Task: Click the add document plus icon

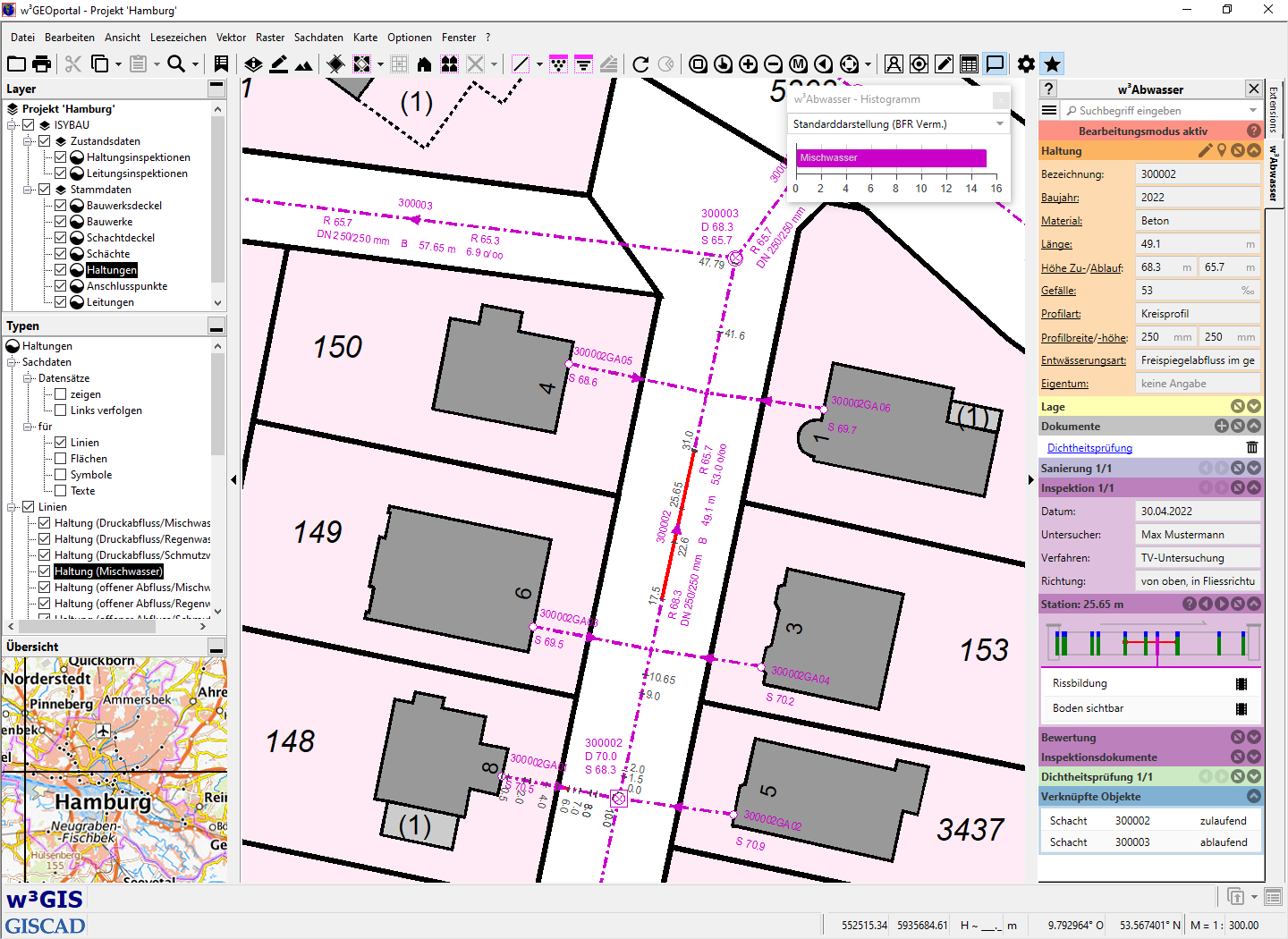Action: [x=1222, y=426]
